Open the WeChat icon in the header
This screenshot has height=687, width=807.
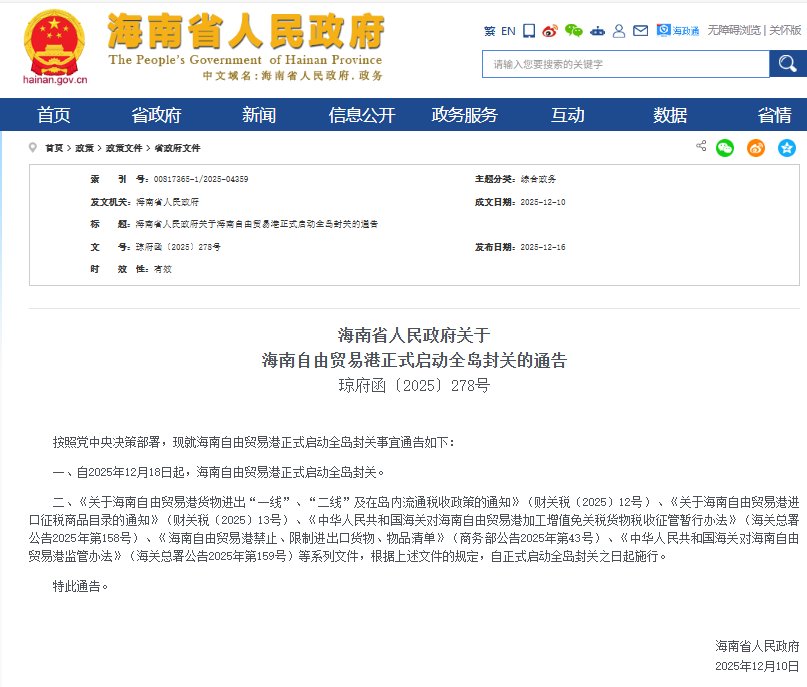(573, 31)
